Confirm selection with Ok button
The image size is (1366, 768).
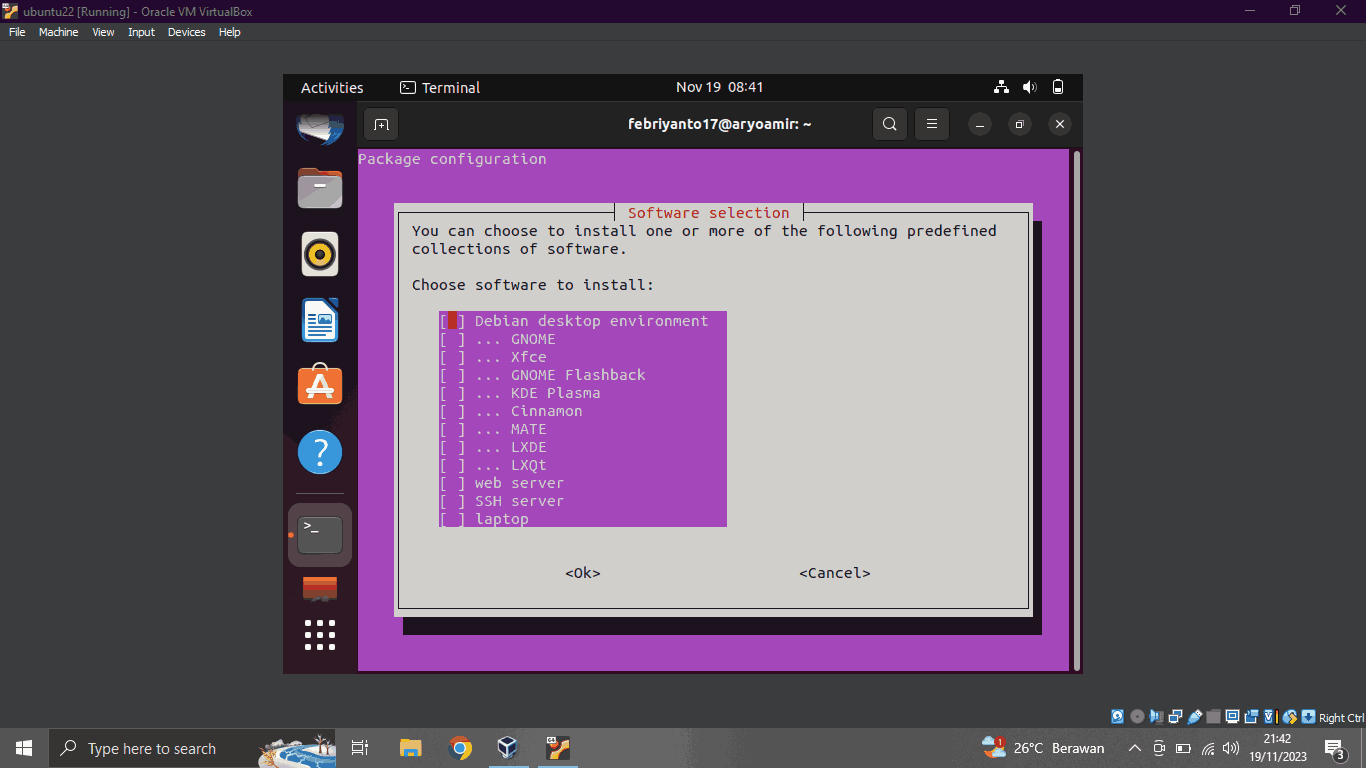coord(583,573)
